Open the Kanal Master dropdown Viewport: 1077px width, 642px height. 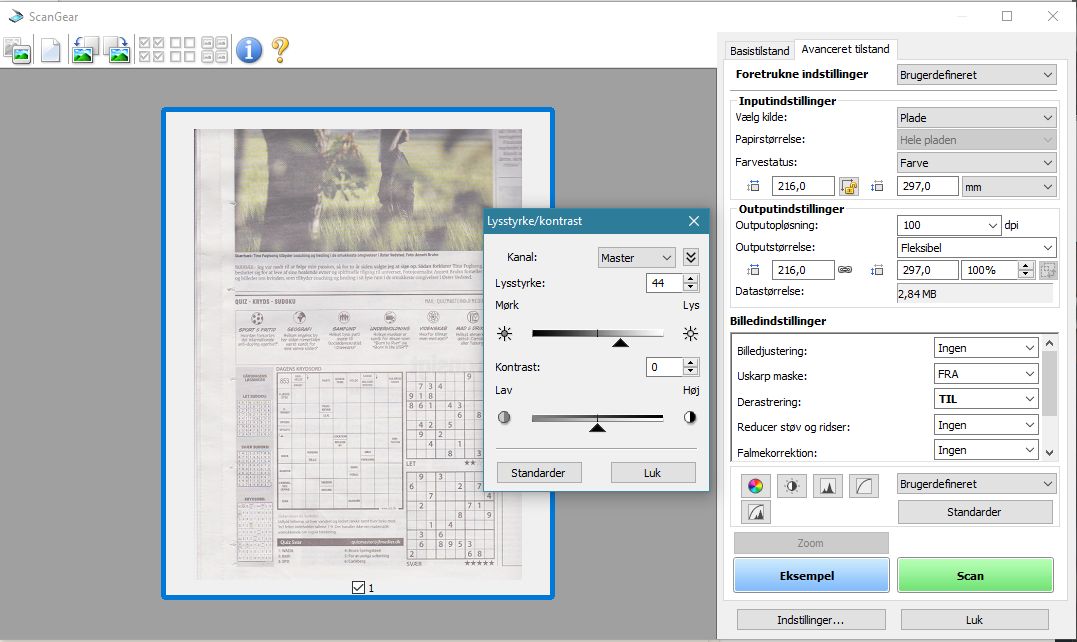[637, 257]
